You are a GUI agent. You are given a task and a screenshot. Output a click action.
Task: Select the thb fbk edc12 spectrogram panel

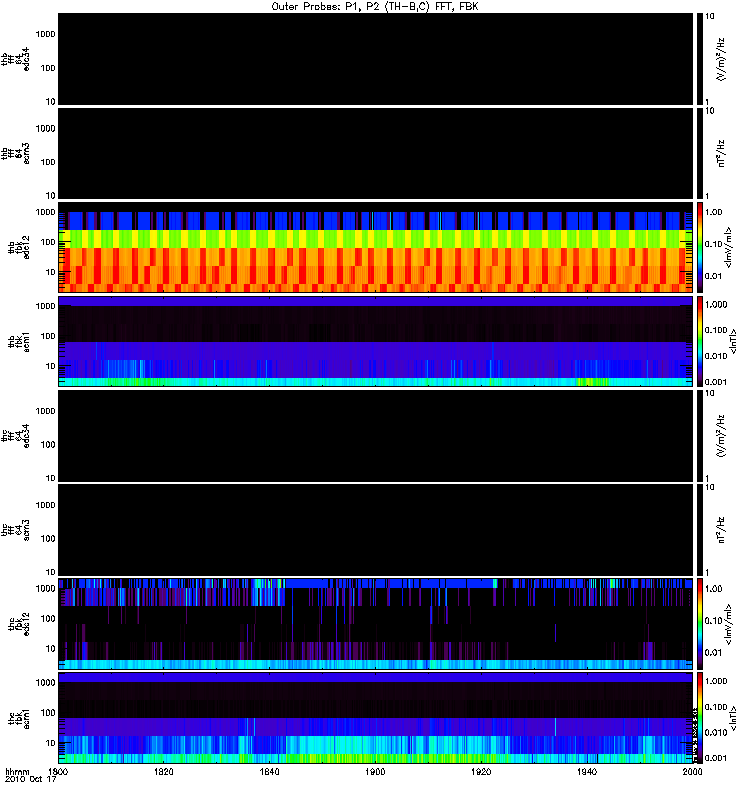coord(376,247)
